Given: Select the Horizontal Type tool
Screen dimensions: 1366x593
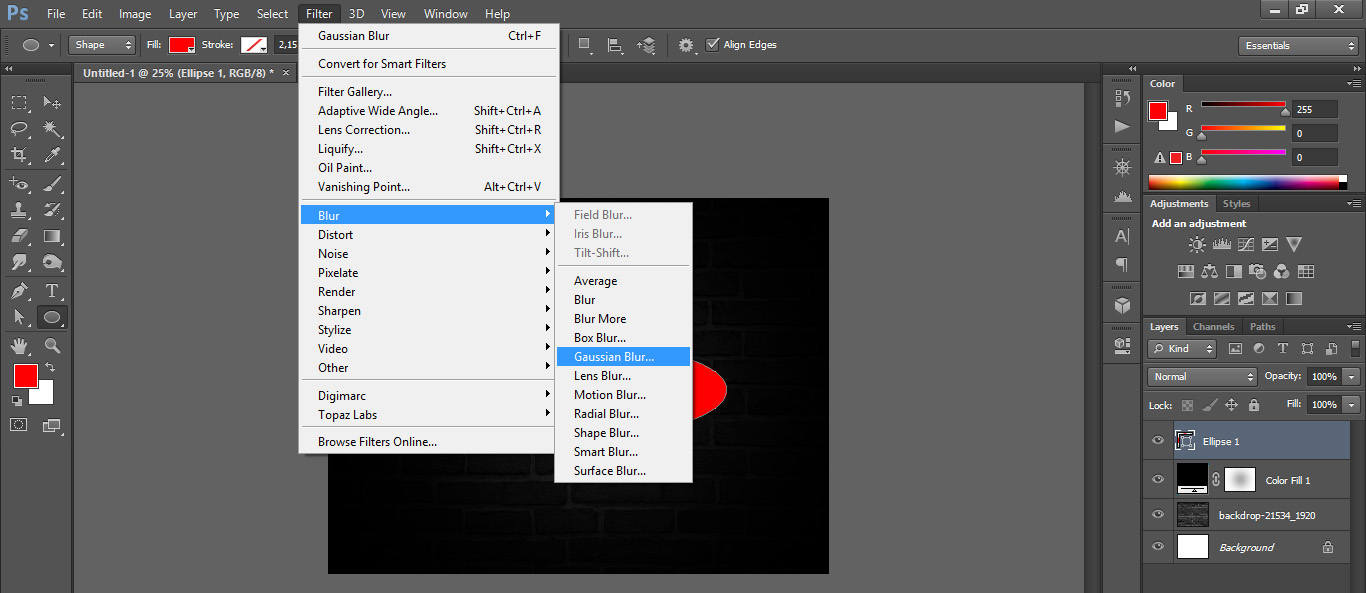Looking at the screenshot, I should pyautogui.click(x=53, y=291).
